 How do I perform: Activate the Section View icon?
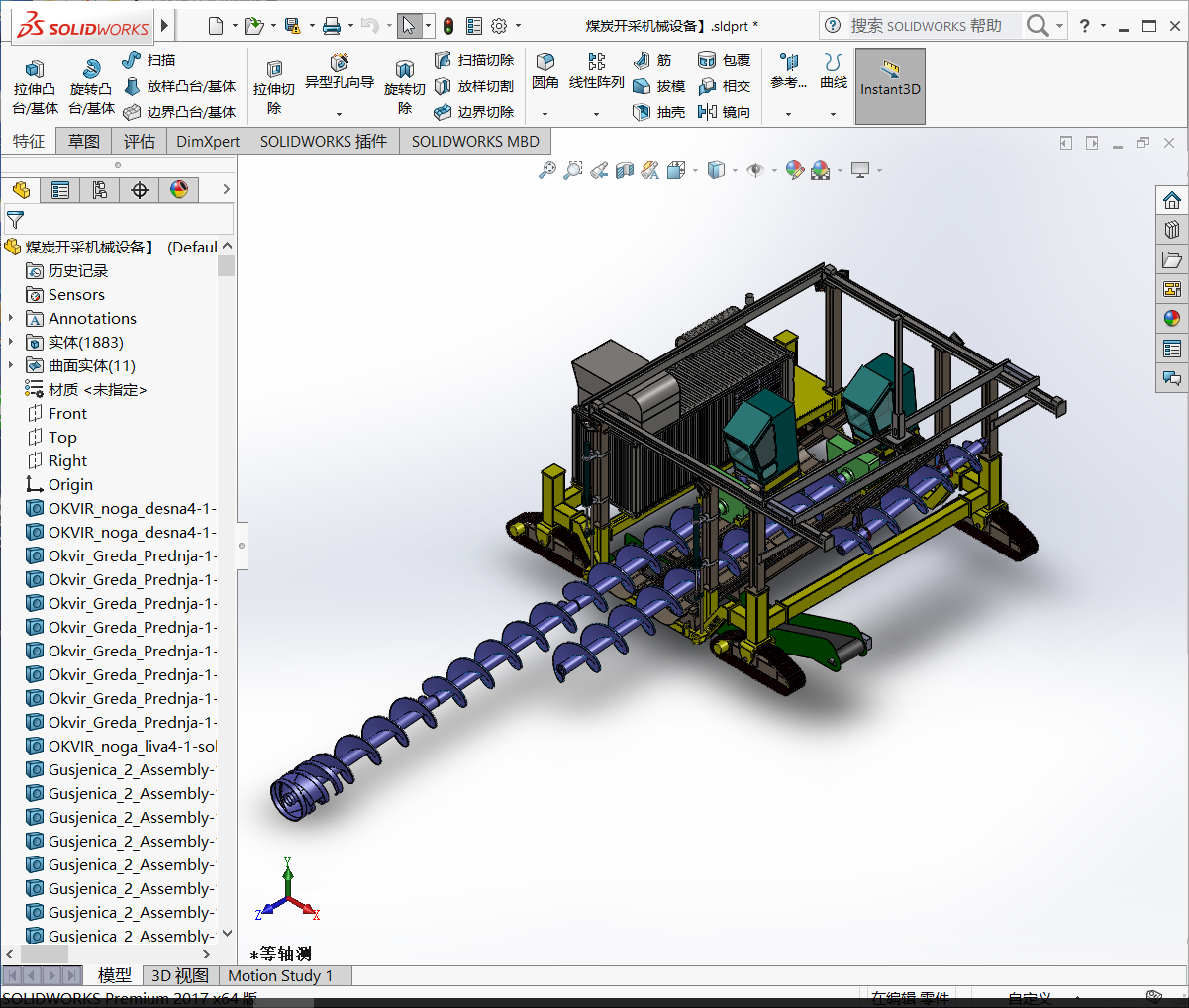(x=624, y=169)
